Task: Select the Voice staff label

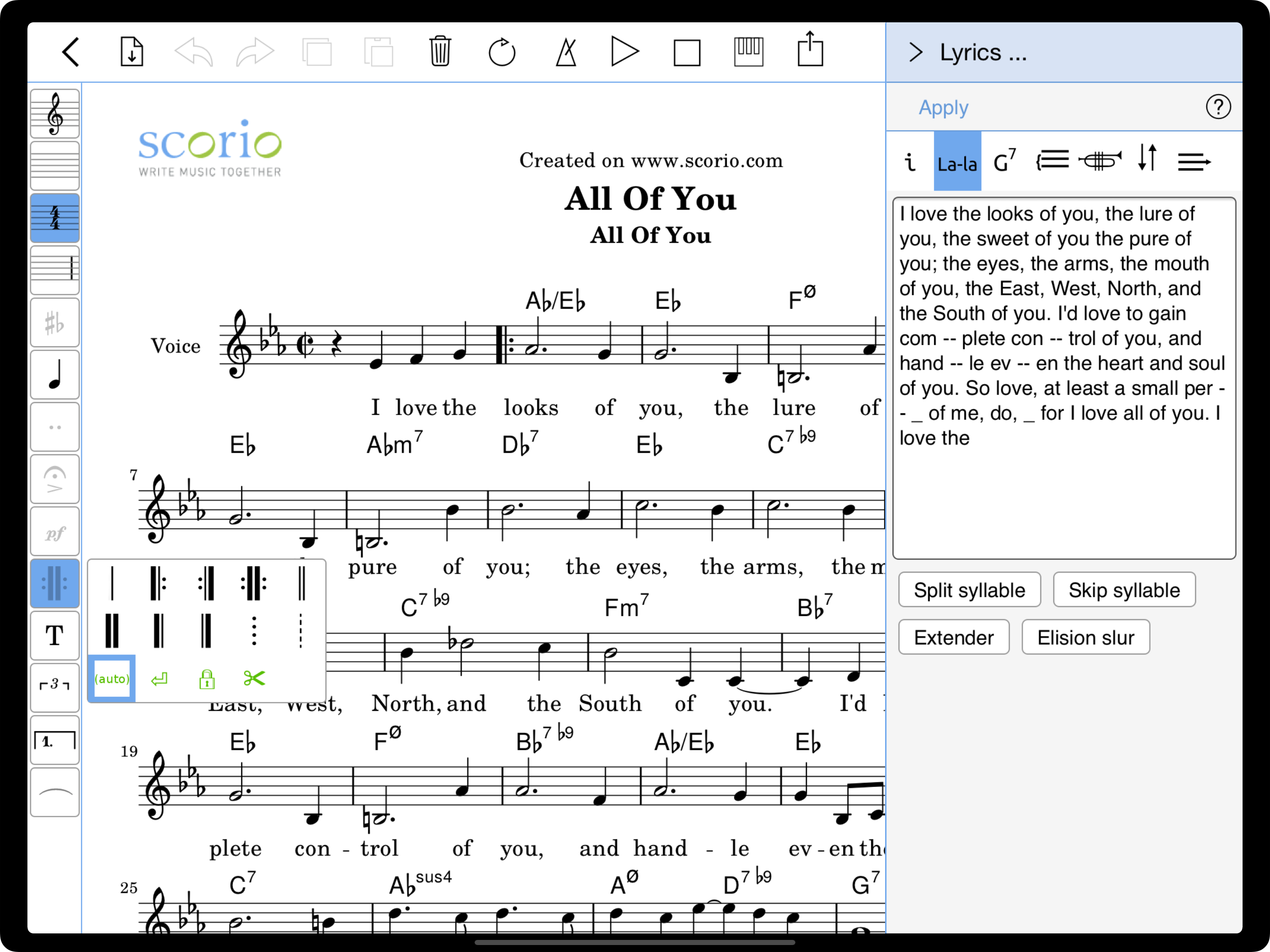Action: pyautogui.click(x=175, y=346)
